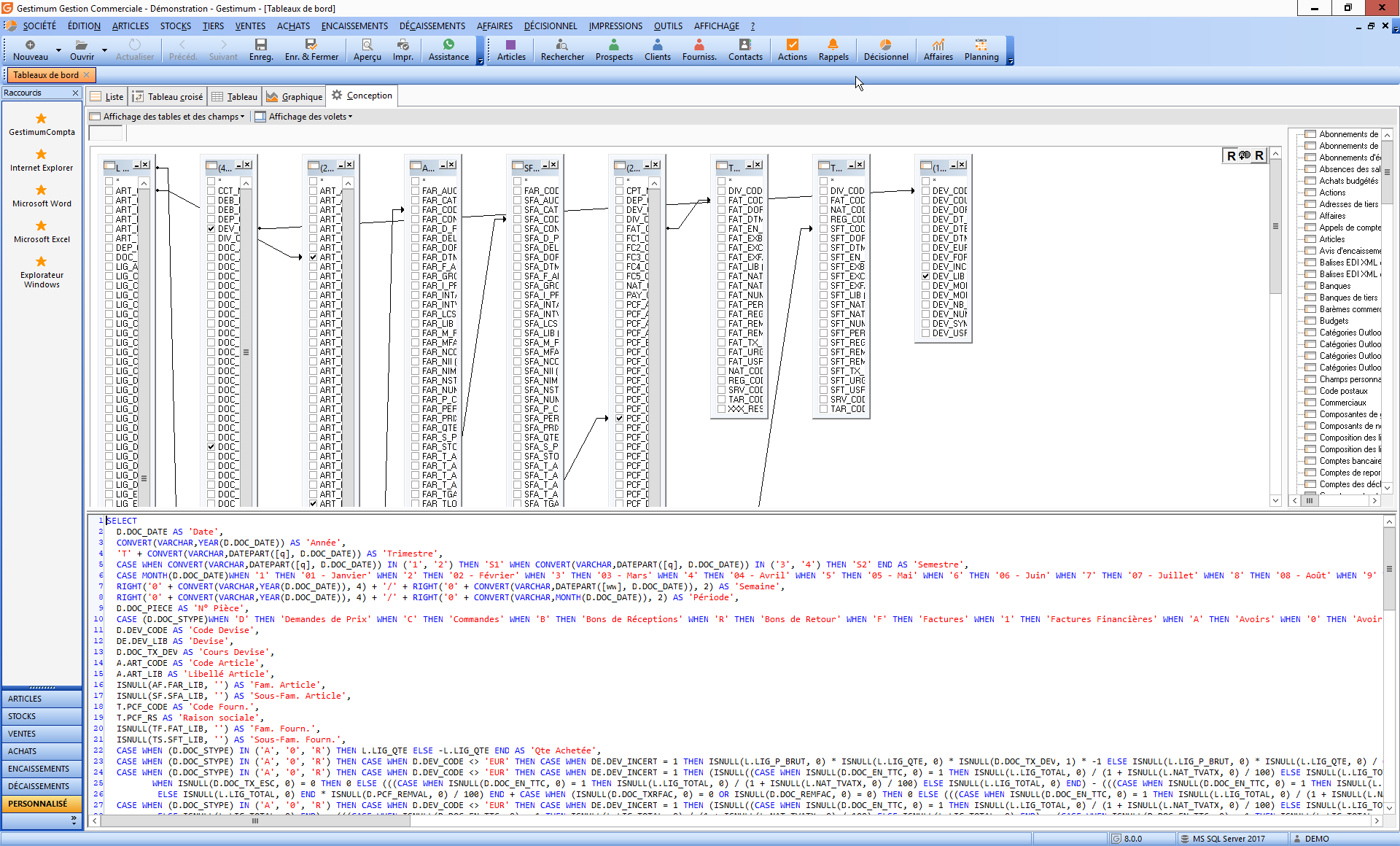Screen dimensions: 1400x846
Task: Open VENTES sidebar section
Action: pos(42,734)
